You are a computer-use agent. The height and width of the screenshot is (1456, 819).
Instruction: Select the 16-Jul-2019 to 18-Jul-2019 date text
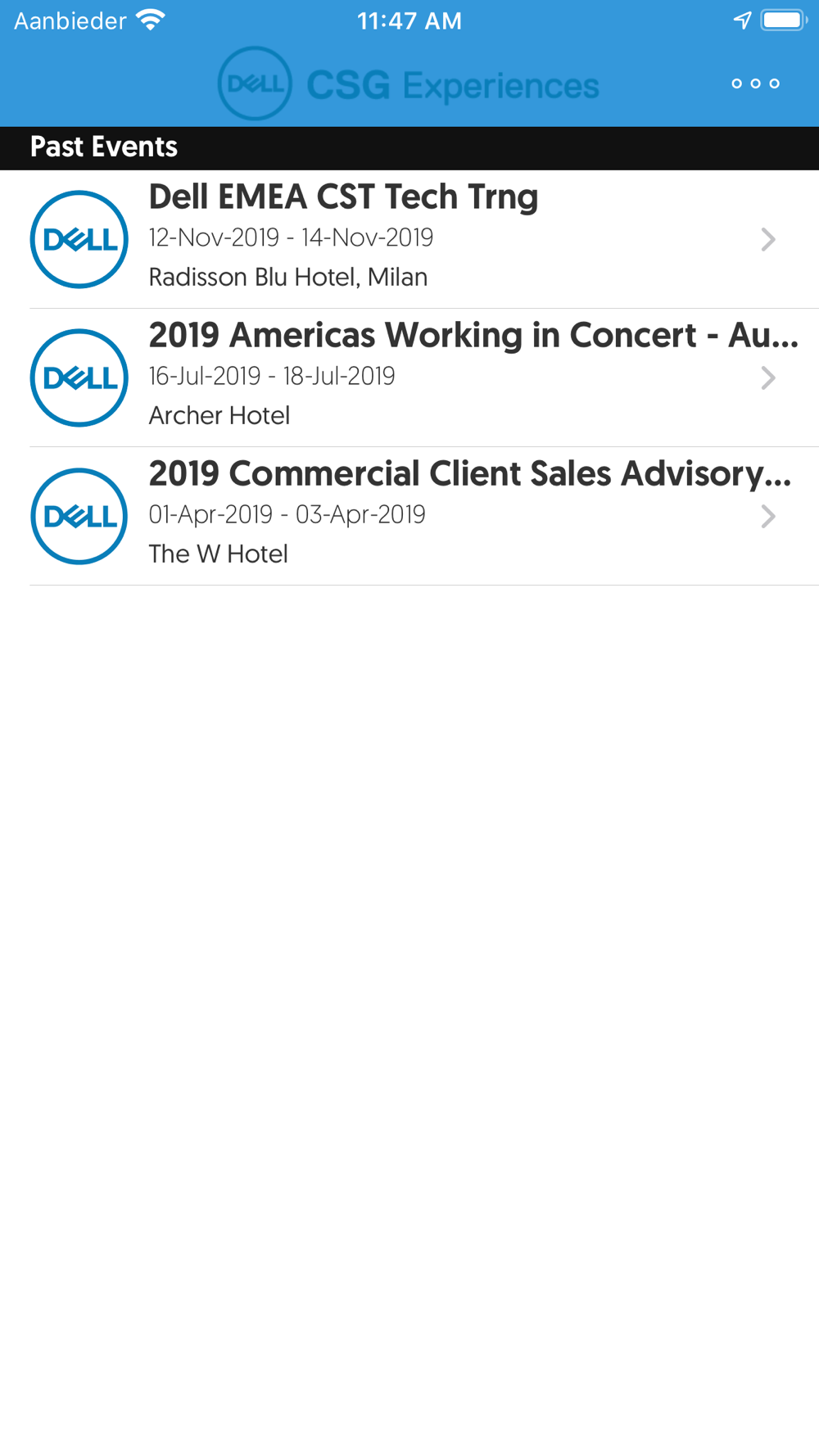(272, 376)
